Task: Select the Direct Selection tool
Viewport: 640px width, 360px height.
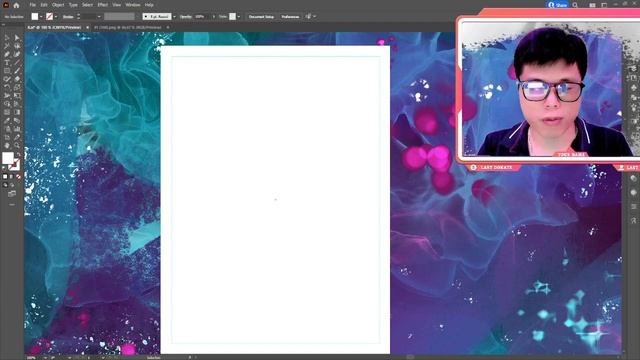Action: click(x=17, y=38)
